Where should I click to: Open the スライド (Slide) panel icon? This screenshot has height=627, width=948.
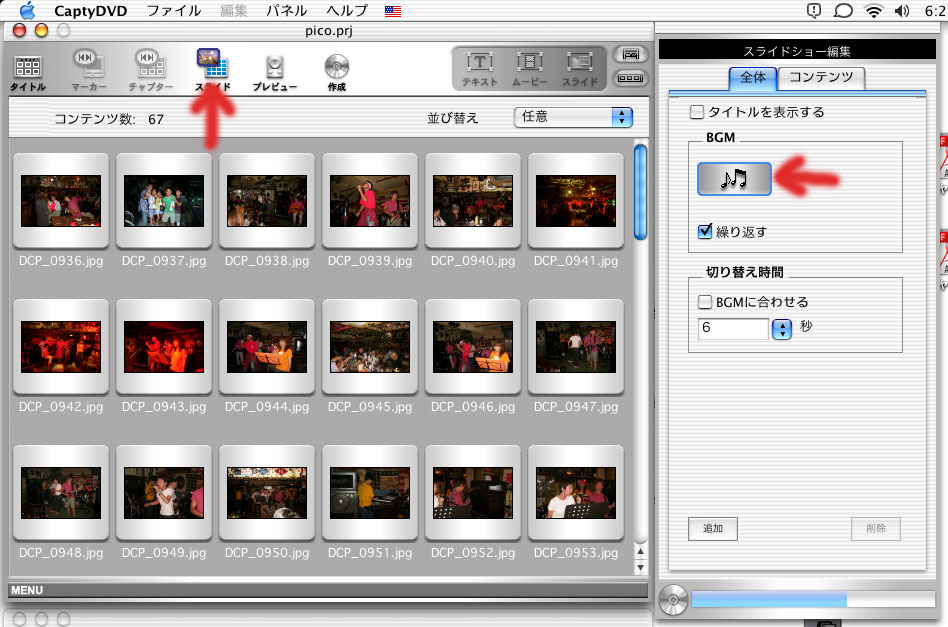[x=212, y=68]
